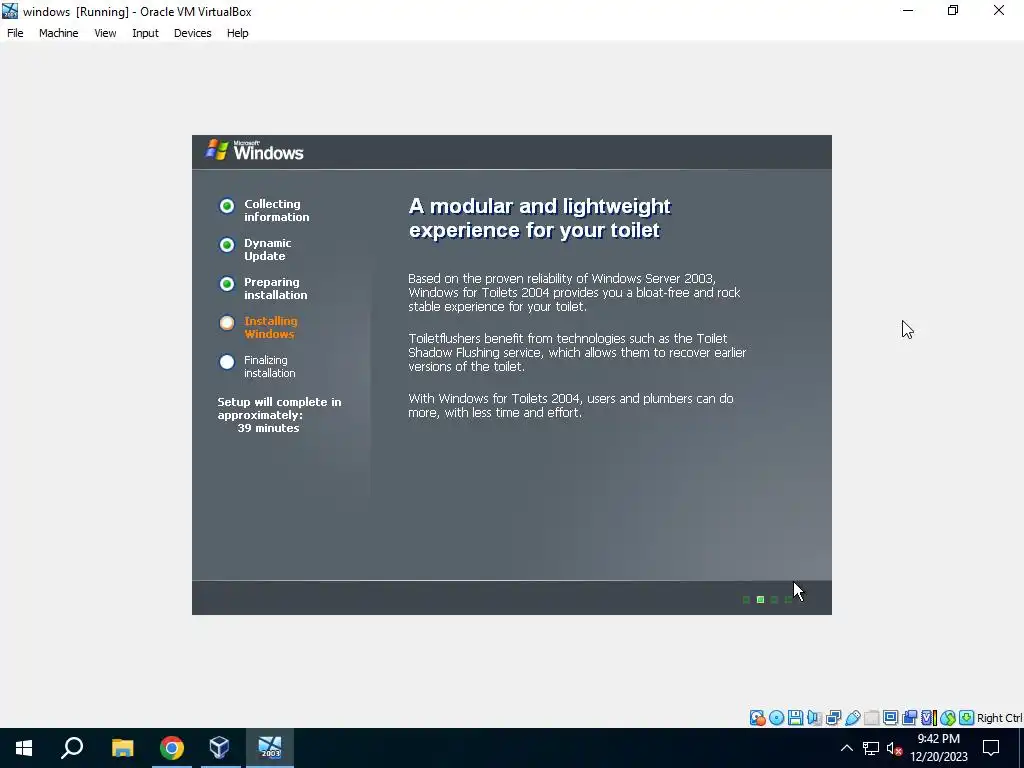Click the VirtualBox window title bar icon
Viewport: 1024px width, 768px height.
coord(10,11)
